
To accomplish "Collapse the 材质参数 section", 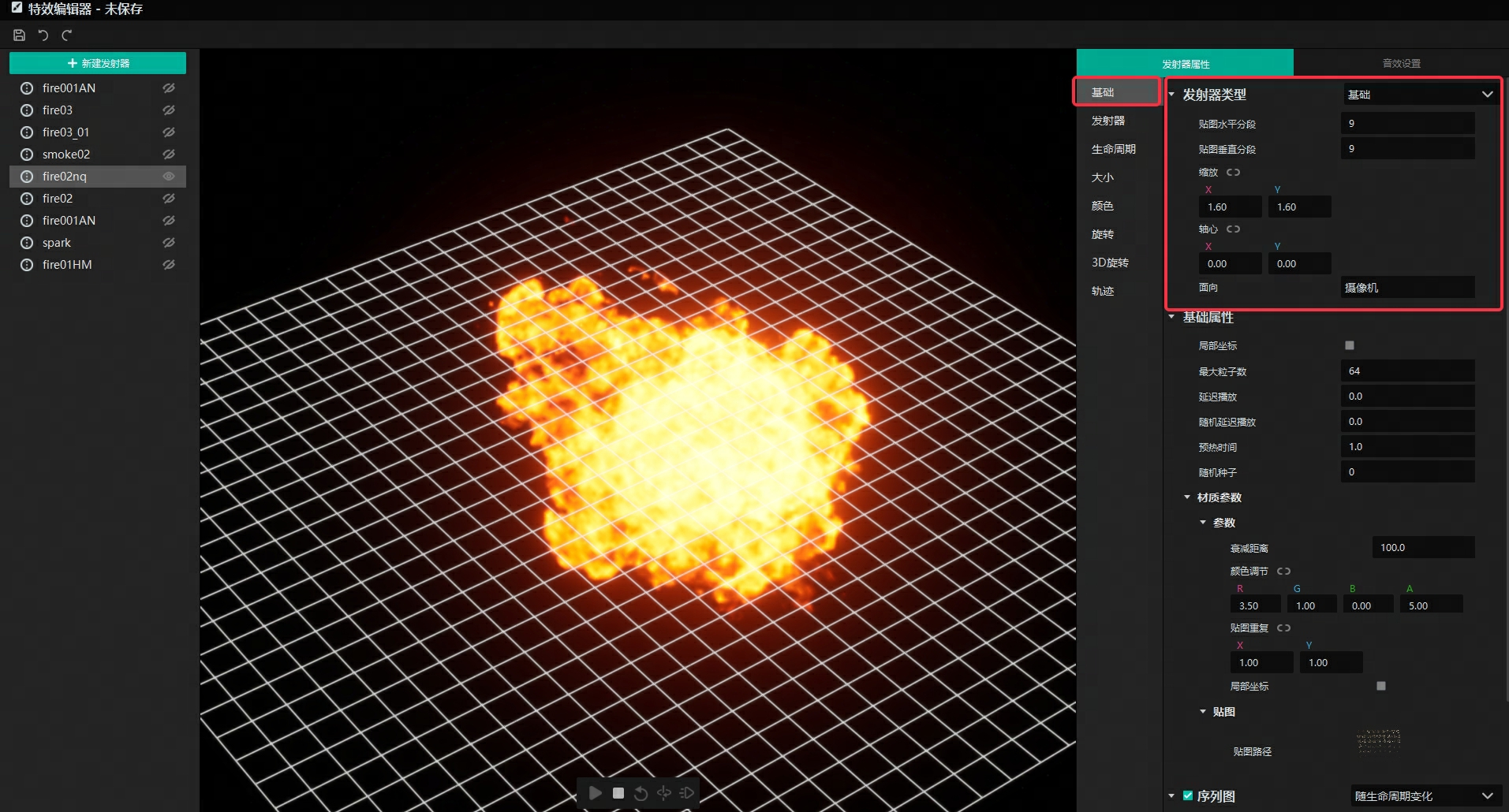I will pyautogui.click(x=1187, y=497).
